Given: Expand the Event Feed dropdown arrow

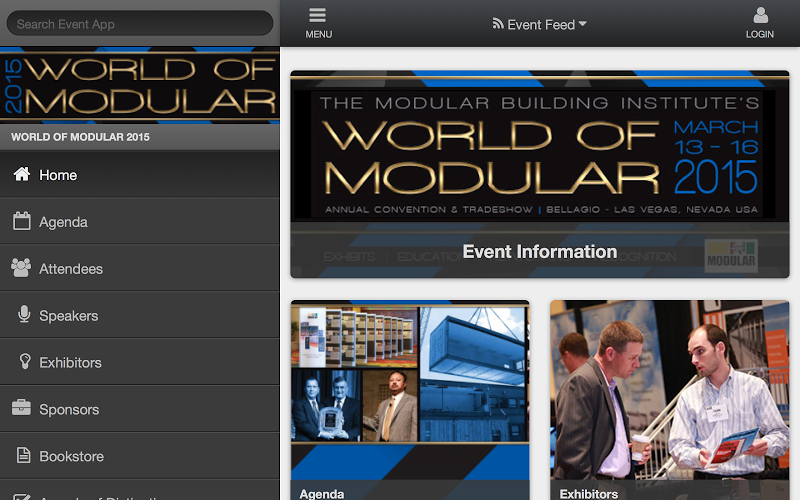Looking at the screenshot, I should click(x=583, y=24).
